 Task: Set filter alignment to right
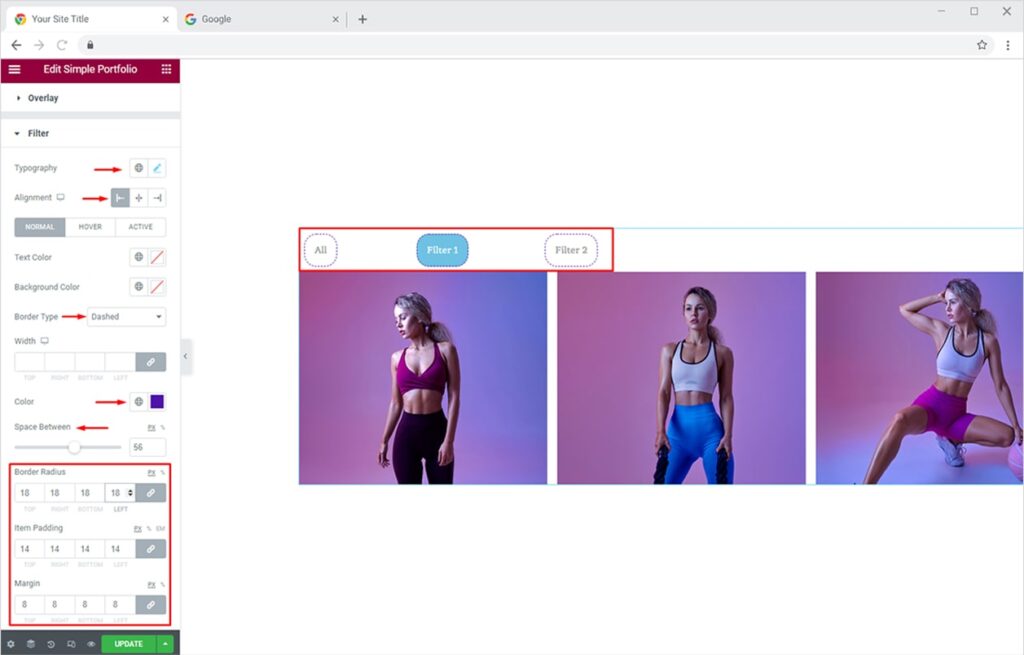pos(157,198)
